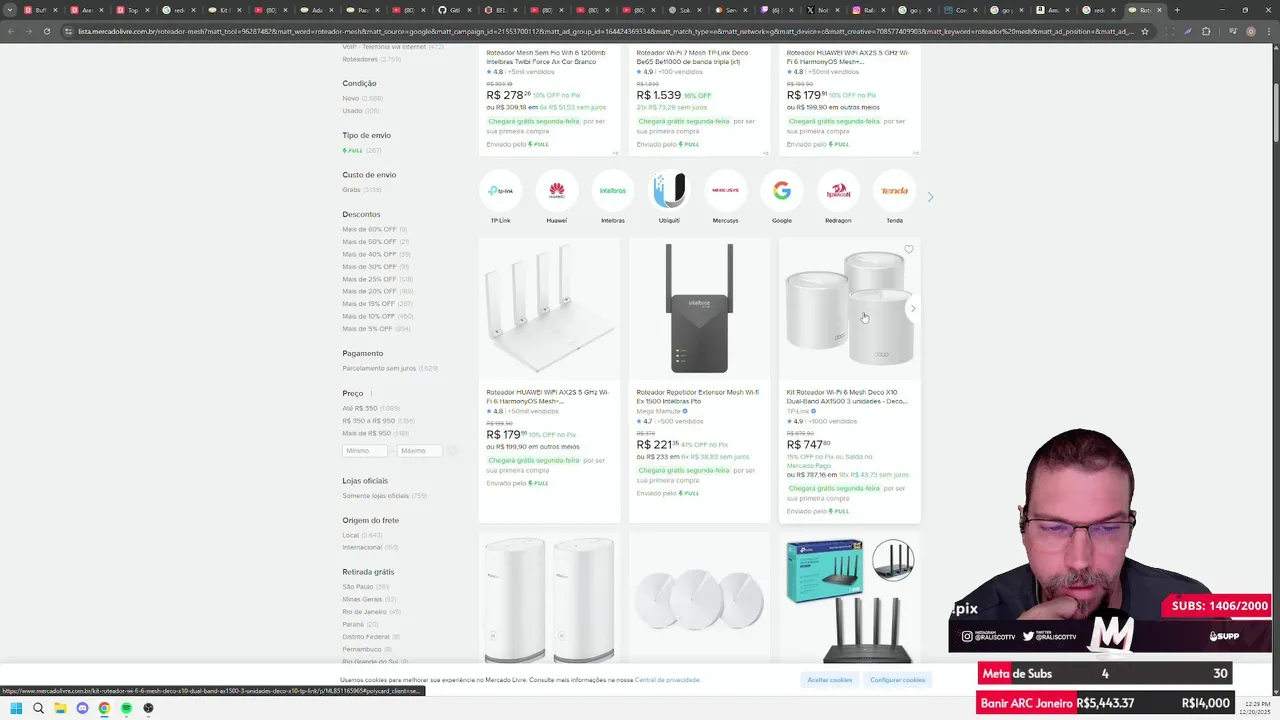Viewport: 1280px width, 720px height.
Task: Click Configurar cookies button
Action: tap(897, 680)
